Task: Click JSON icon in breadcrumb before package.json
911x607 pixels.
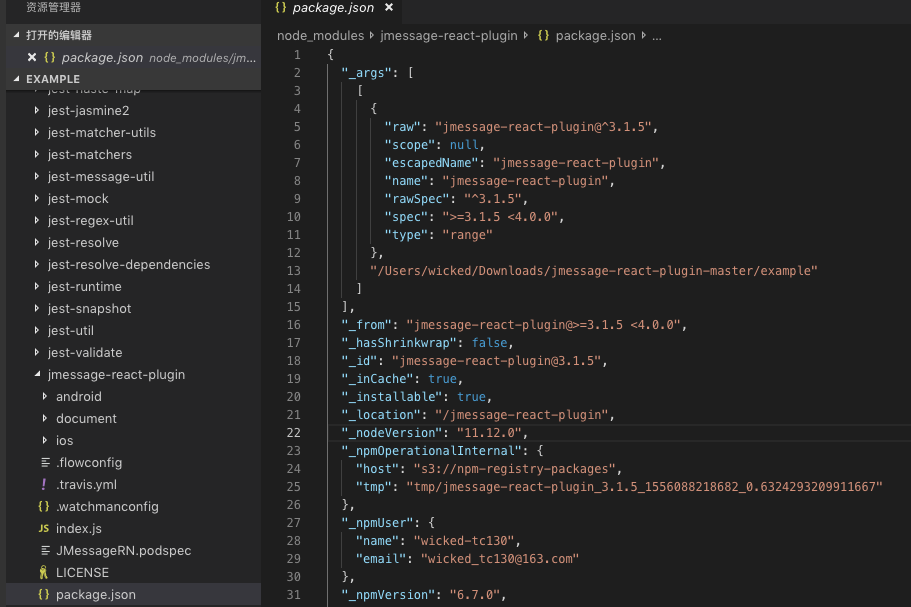Action: 543,35
